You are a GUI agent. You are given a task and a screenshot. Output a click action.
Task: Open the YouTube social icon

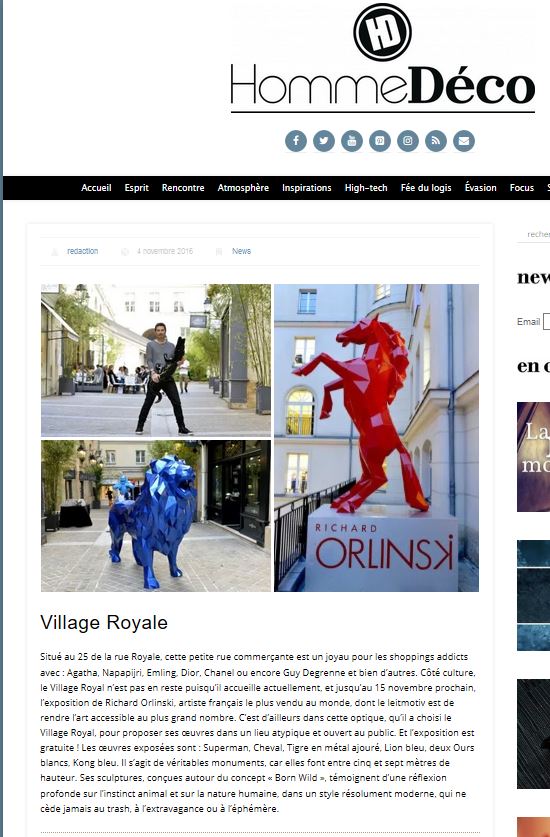tap(352, 141)
